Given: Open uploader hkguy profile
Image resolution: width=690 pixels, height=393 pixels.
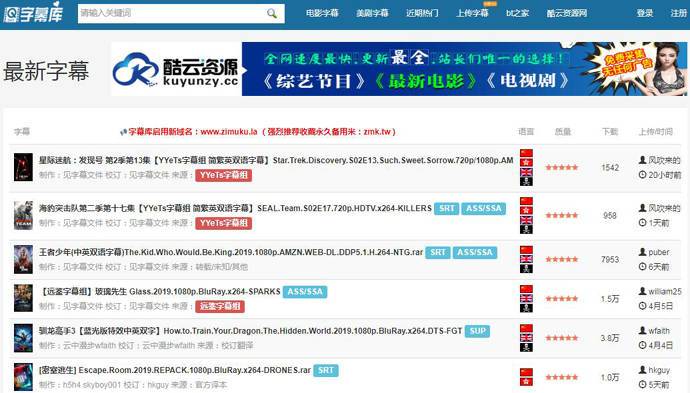Looking at the screenshot, I should point(659,370).
